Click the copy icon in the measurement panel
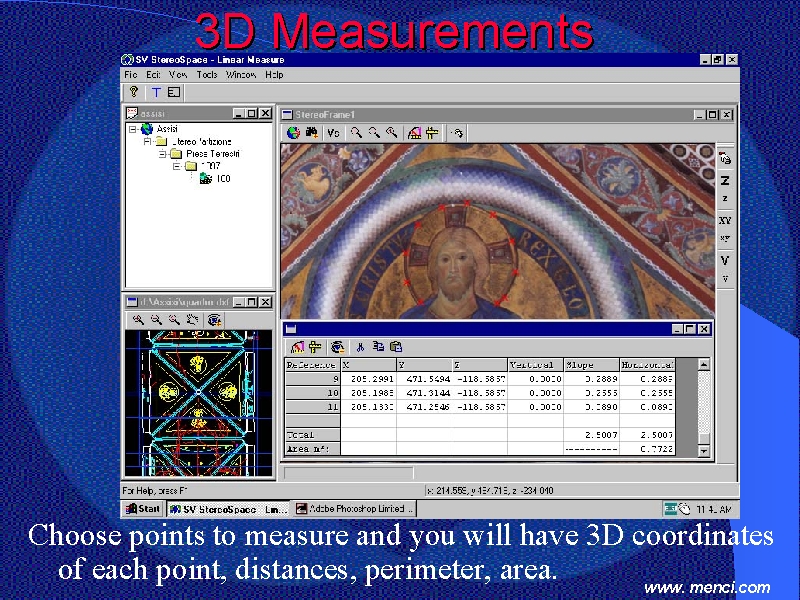The height and width of the screenshot is (600, 800). coord(378,346)
